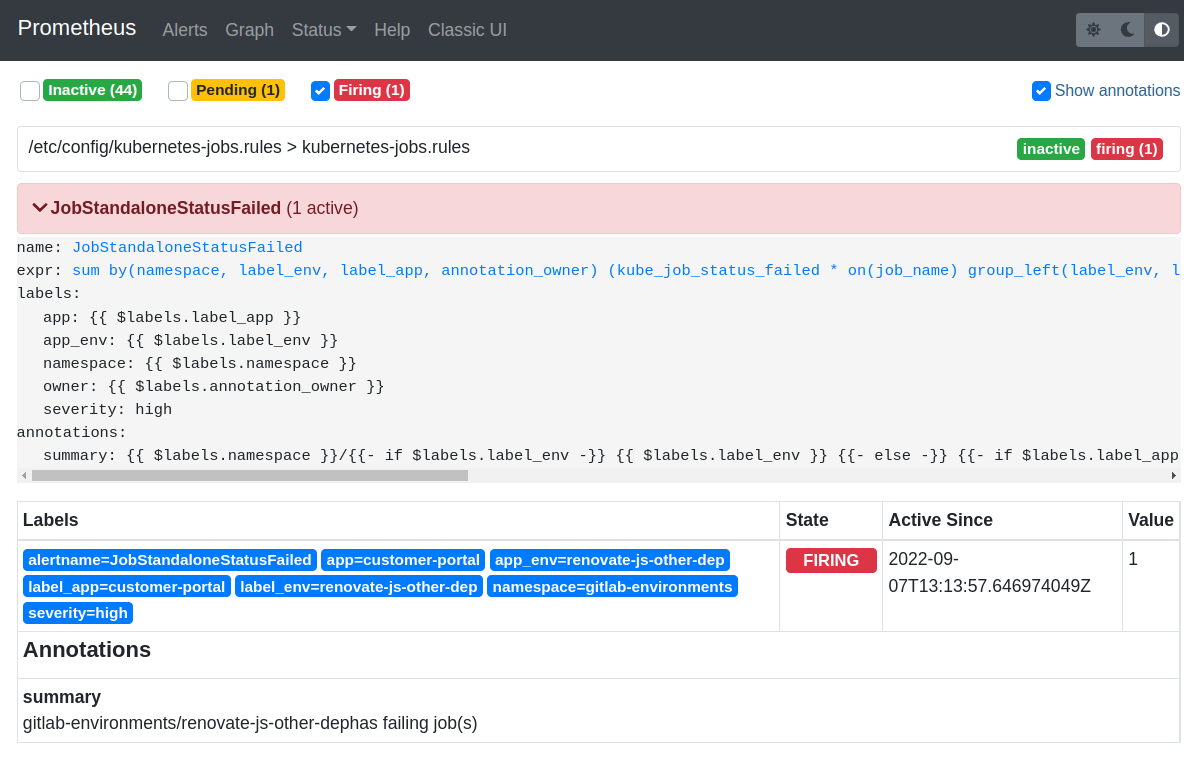Enable the Pending (1) filter checkbox

[x=178, y=91]
